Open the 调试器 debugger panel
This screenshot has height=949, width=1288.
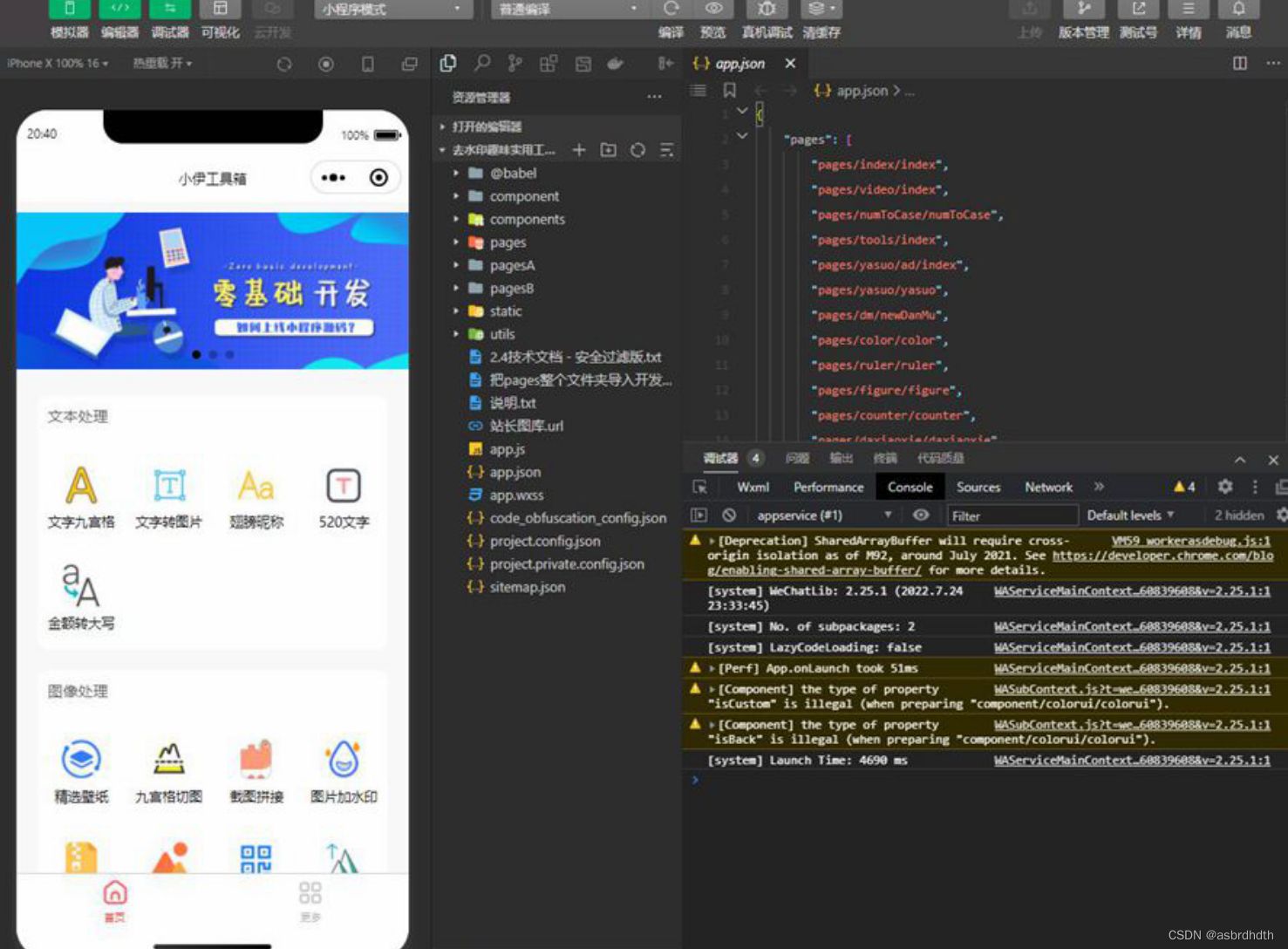point(170,20)
